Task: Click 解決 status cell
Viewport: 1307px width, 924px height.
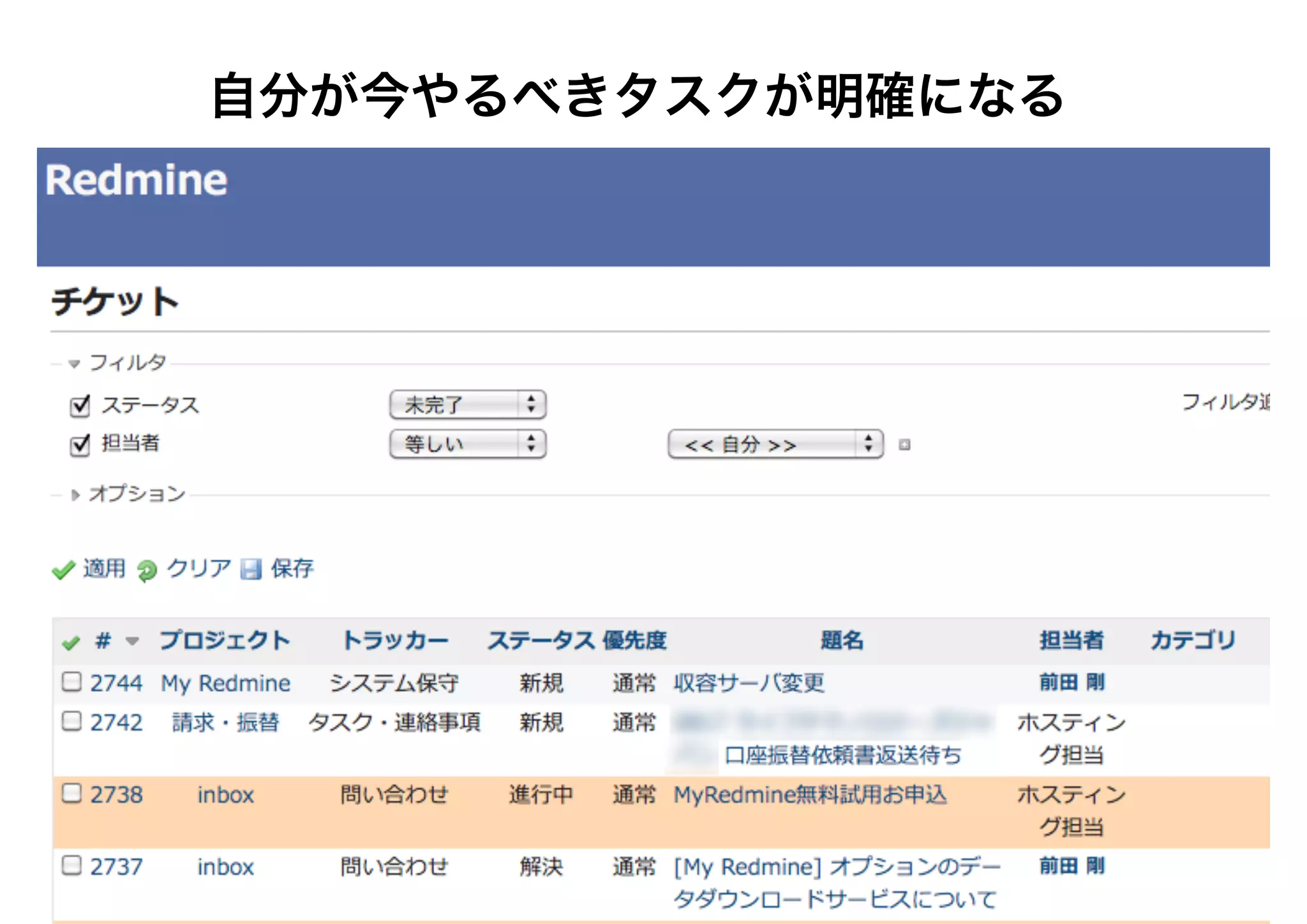Action: pyautogui.click(x=541, y=867)
